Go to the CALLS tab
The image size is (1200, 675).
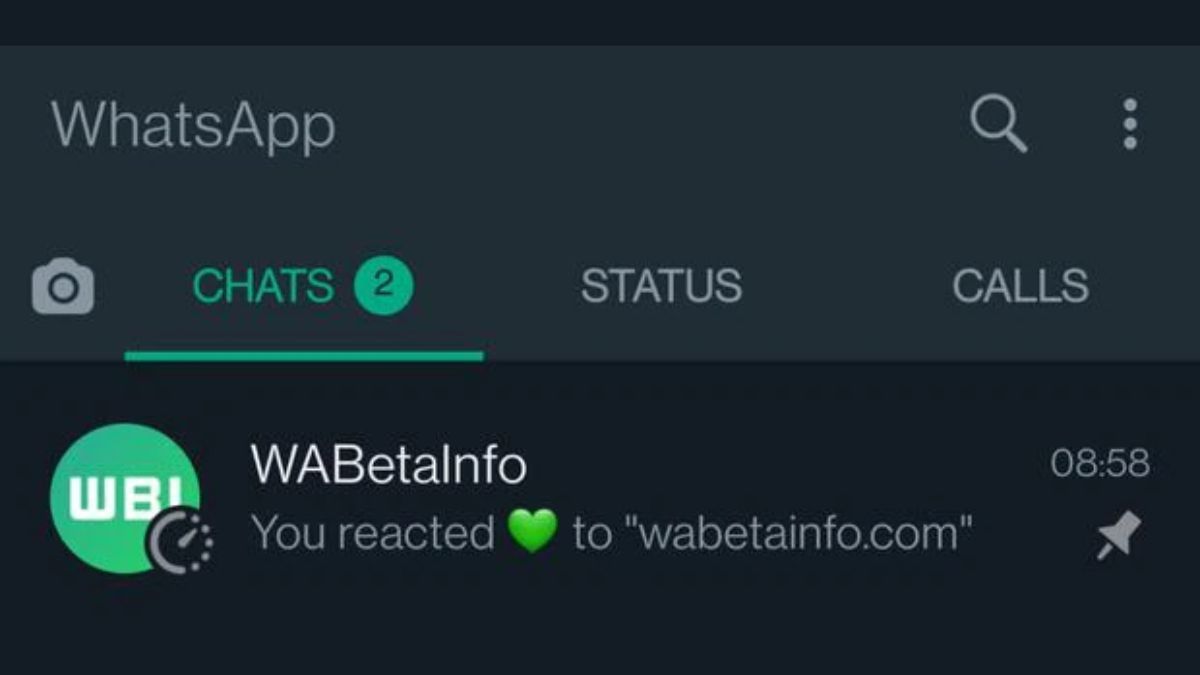(x=1020, y=287)
